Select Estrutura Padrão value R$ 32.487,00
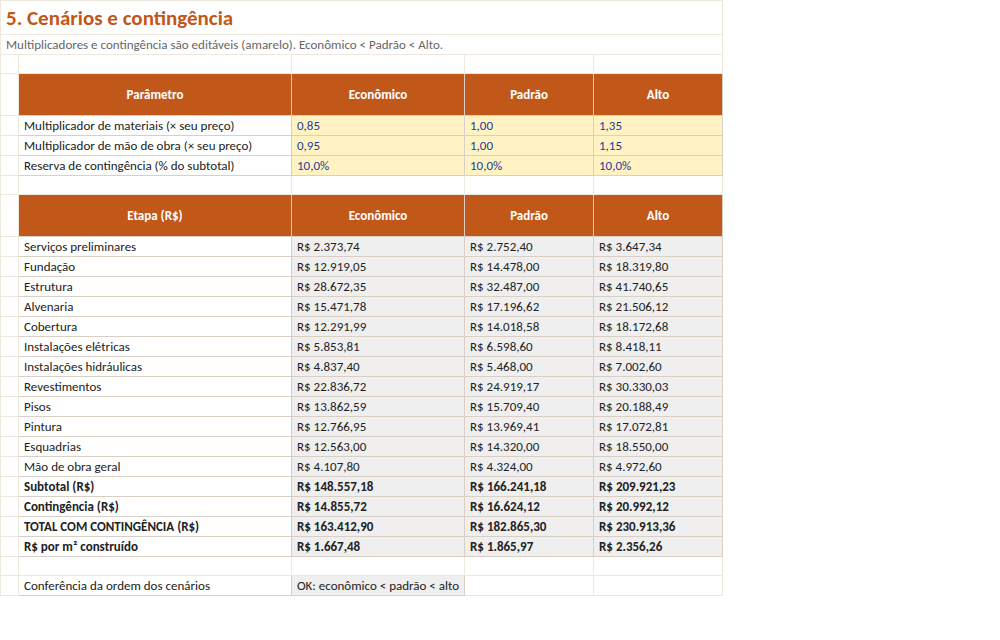This screenshot has width=1000, height=640. point(529,287)
